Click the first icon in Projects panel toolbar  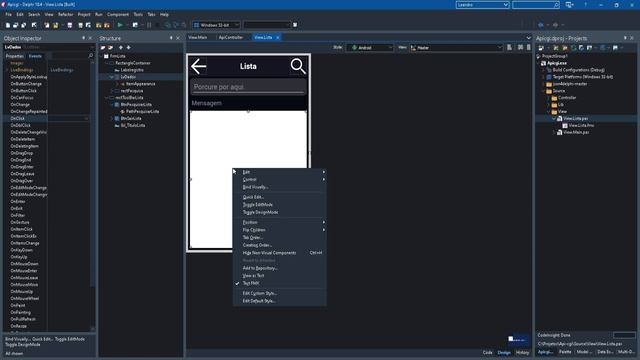click(541, 48)
